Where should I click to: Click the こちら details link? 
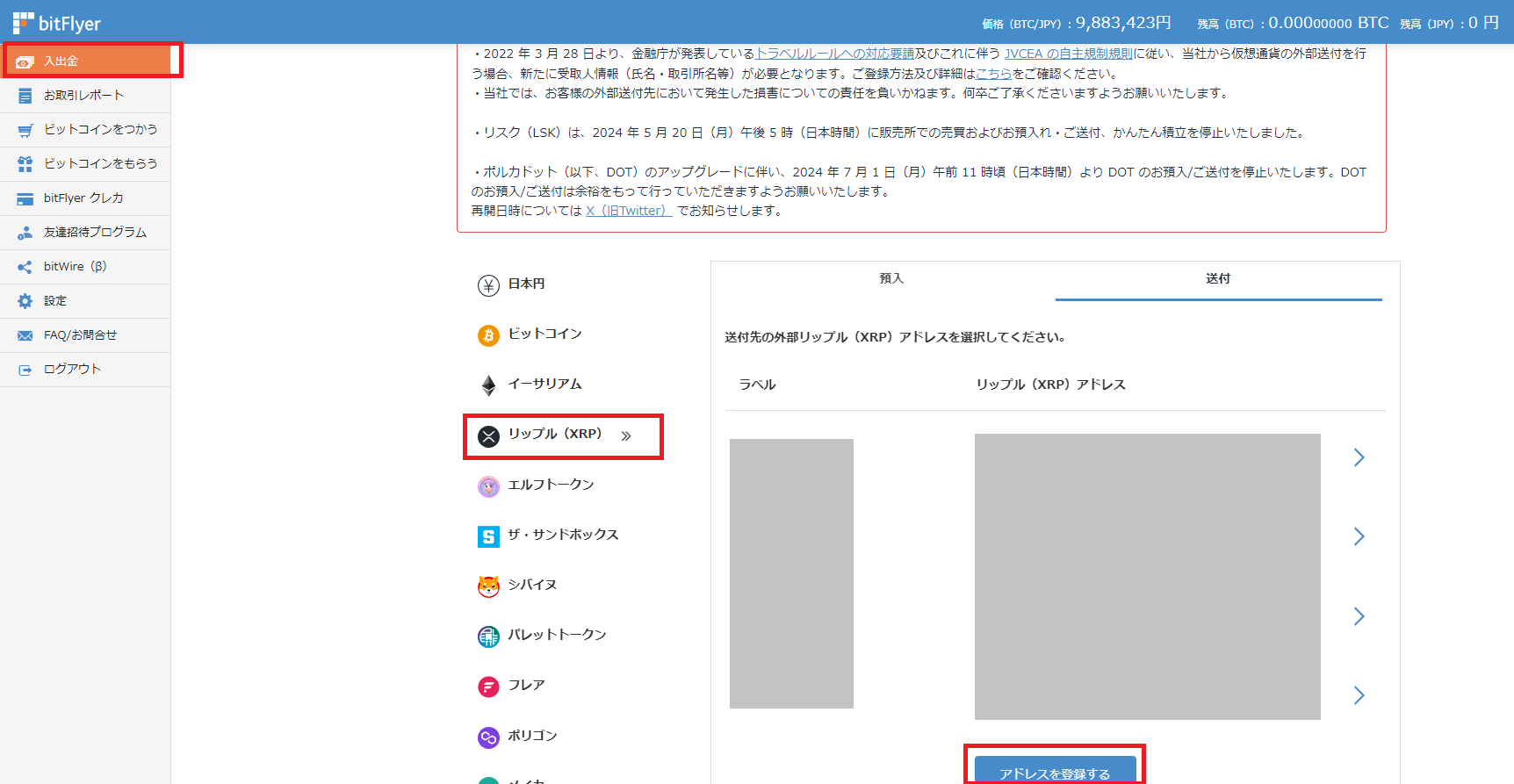click(994, 74)
